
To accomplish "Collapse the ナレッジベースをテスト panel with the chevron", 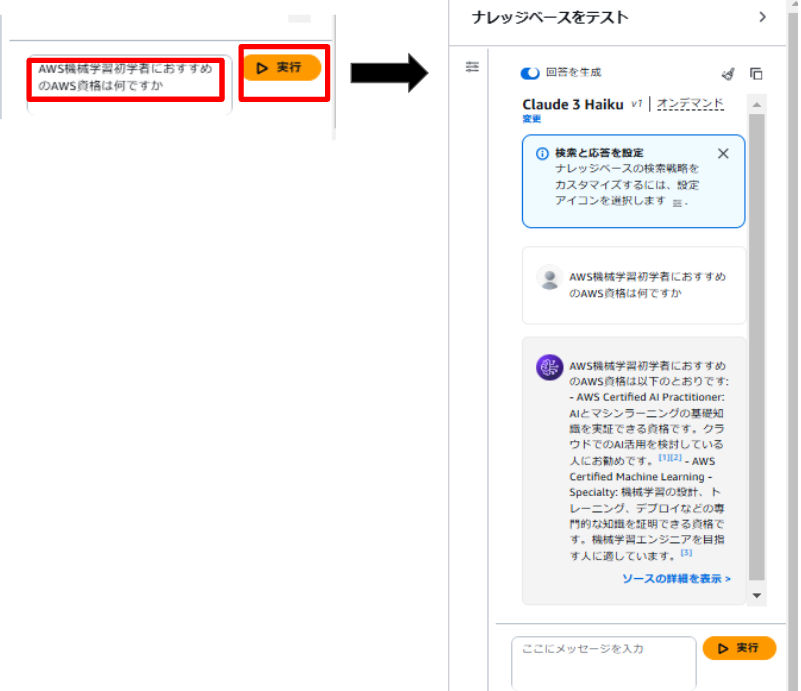I will pyautogui.click(x=762, y=17).
